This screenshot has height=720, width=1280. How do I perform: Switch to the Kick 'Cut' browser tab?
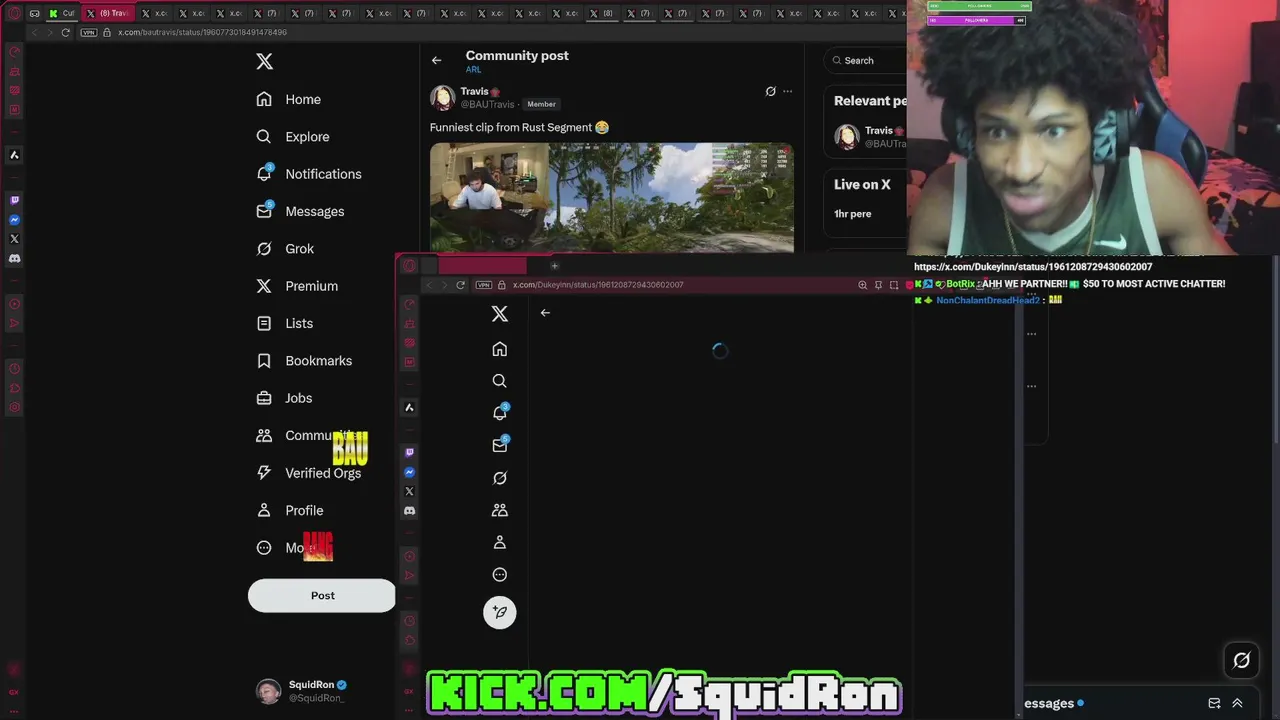coord(64,13)
